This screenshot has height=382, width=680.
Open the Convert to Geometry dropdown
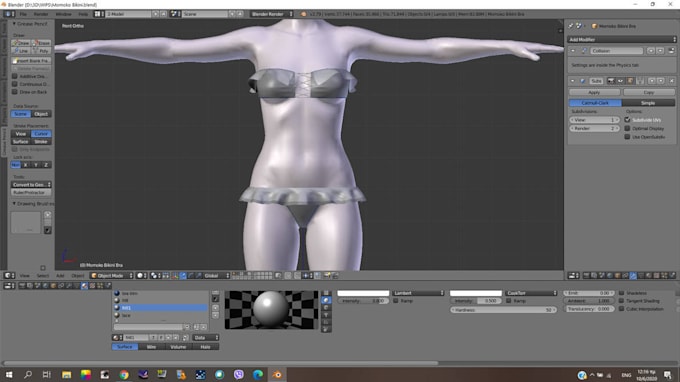[31, 185]
